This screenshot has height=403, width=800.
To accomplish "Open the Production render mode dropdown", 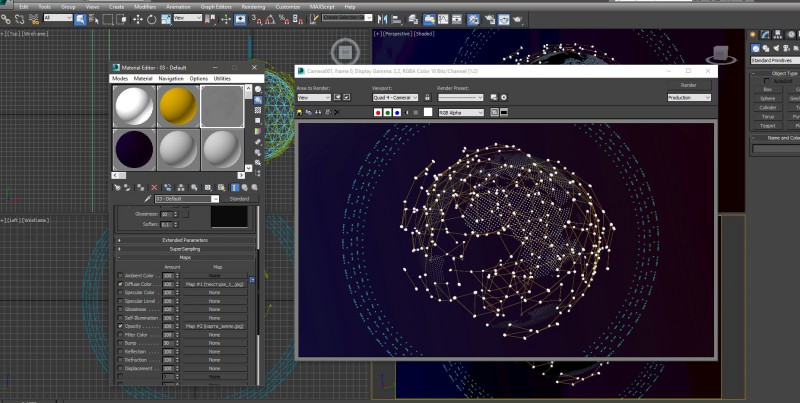I will pos(689,97).
